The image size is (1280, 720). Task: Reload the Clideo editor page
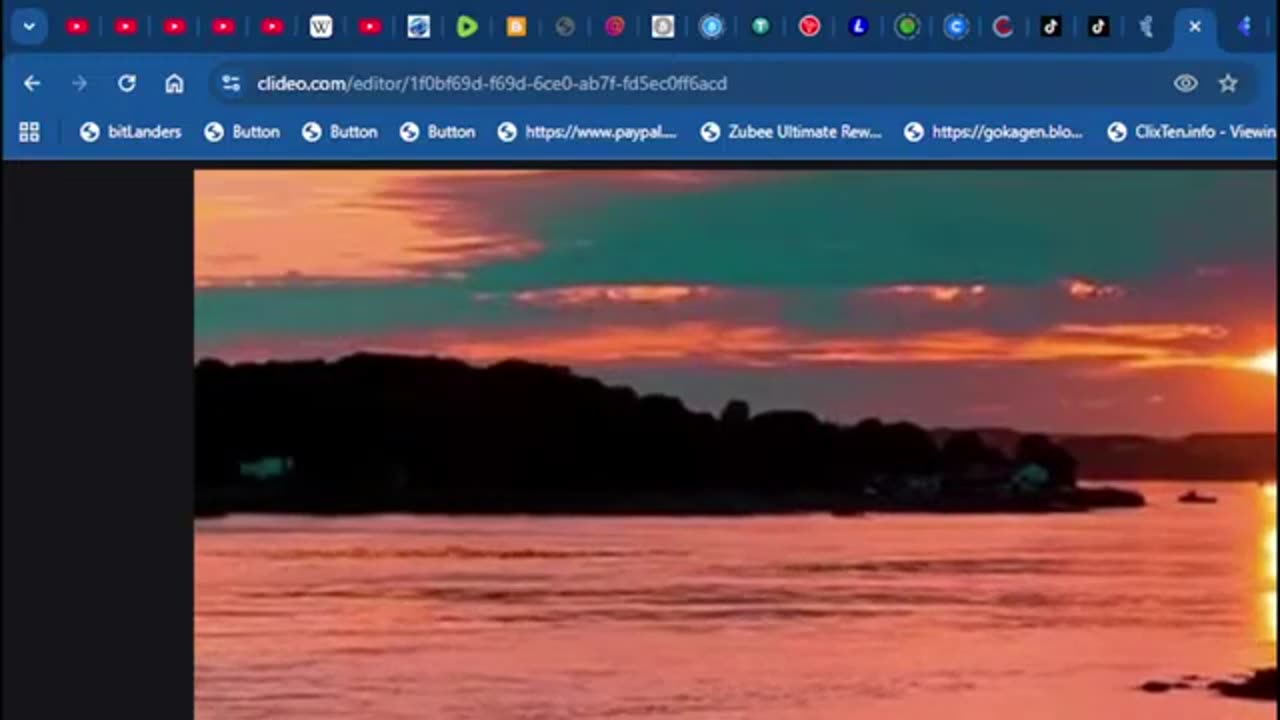tap(127, 84)
